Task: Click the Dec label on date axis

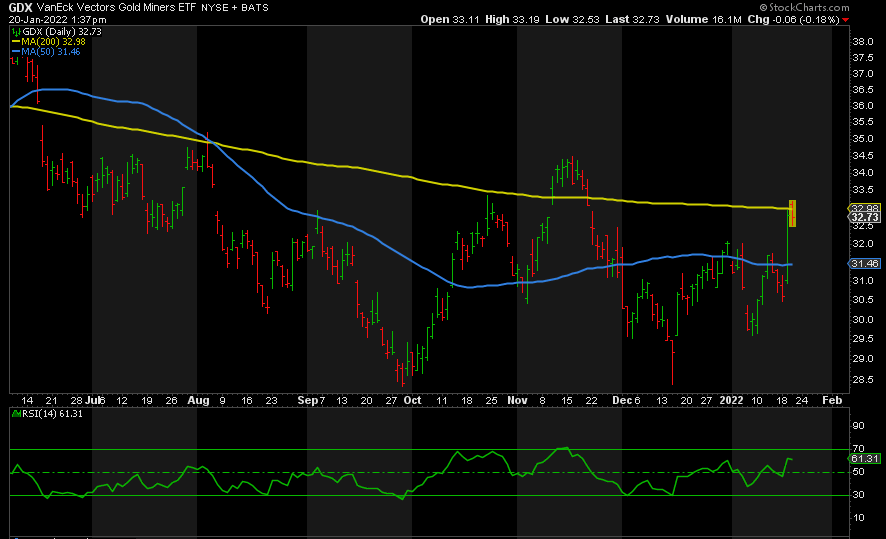Action: click(622, 400)
